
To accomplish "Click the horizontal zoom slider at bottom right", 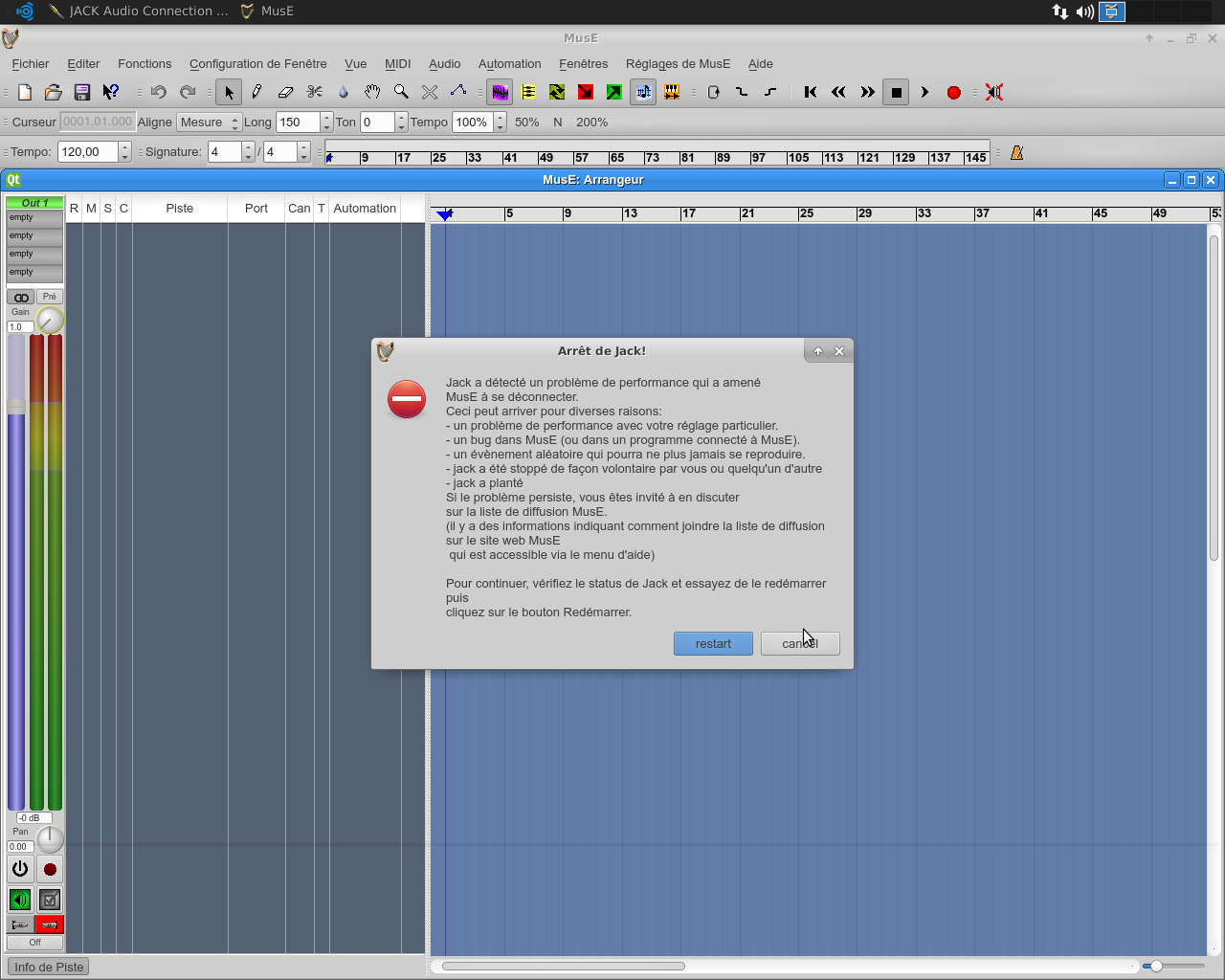I will coord(1173,966).
